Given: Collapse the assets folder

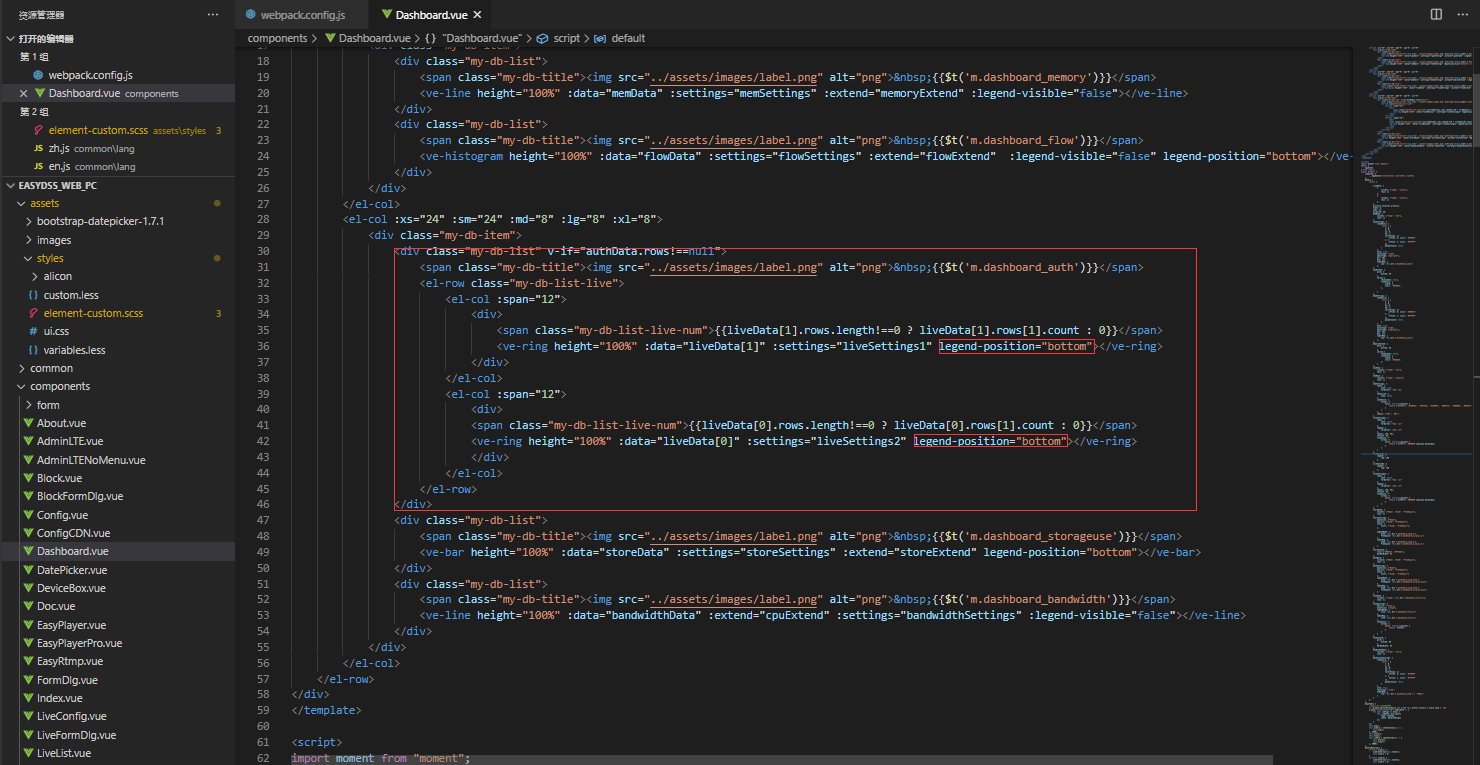Looking at the screenshot, I should tap(118, 203).
